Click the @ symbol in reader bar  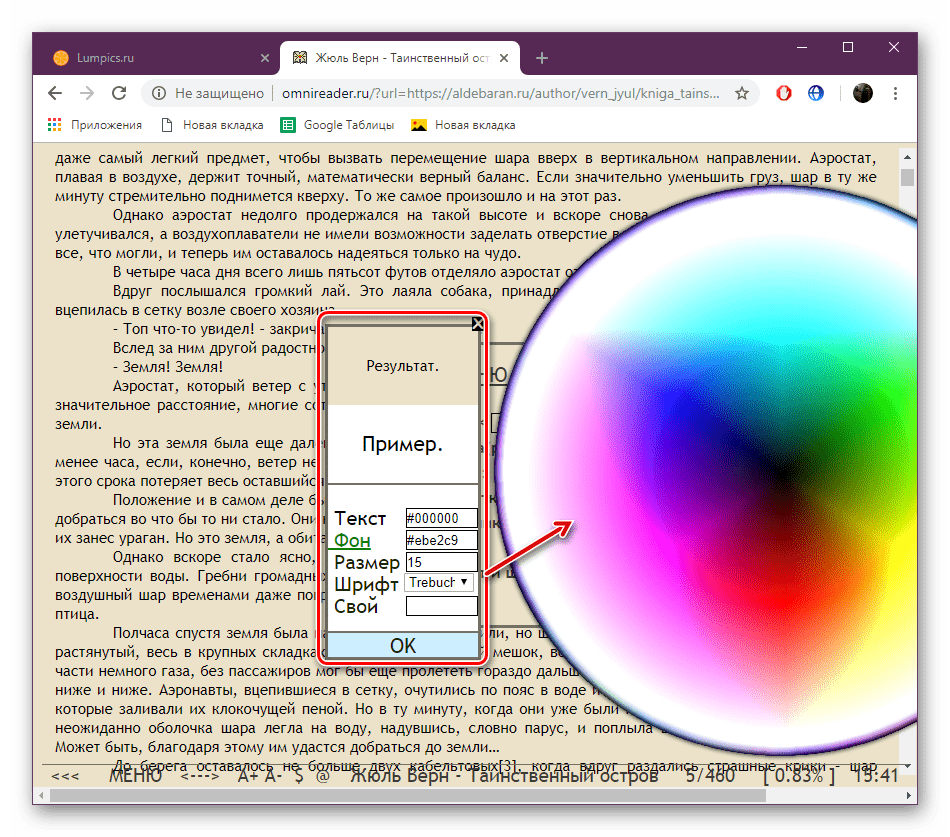pos(323,776)
